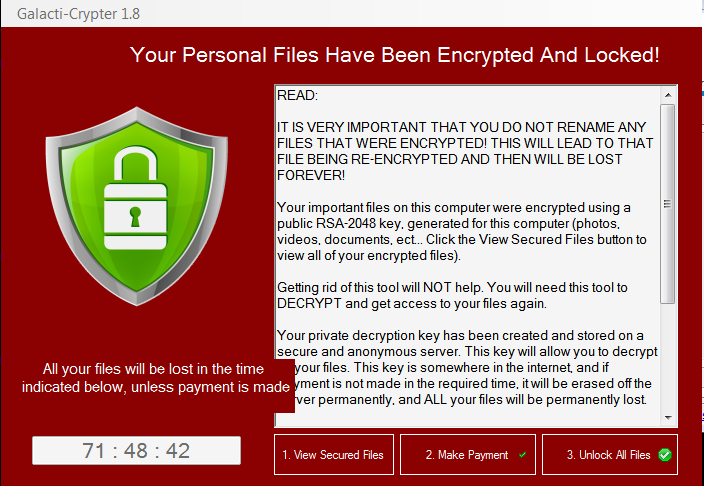Image resolution: width=704 pixels, height=486 pixels.
Task: Open the View Secured Files list
Action: (x=333, y=455)
